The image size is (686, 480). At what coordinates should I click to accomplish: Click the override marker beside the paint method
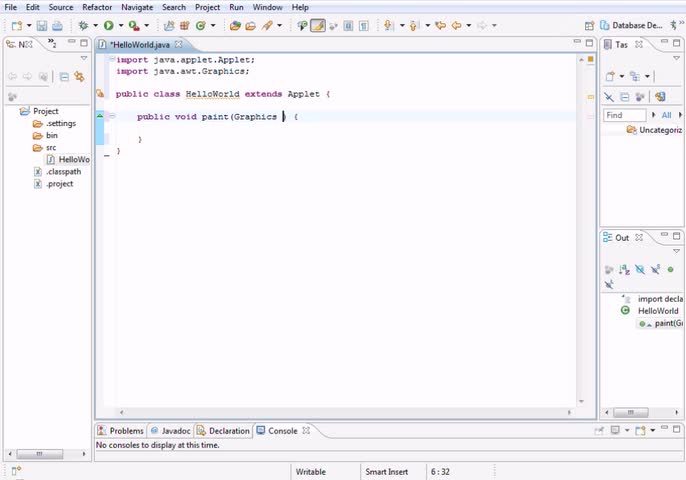point(100,116)
